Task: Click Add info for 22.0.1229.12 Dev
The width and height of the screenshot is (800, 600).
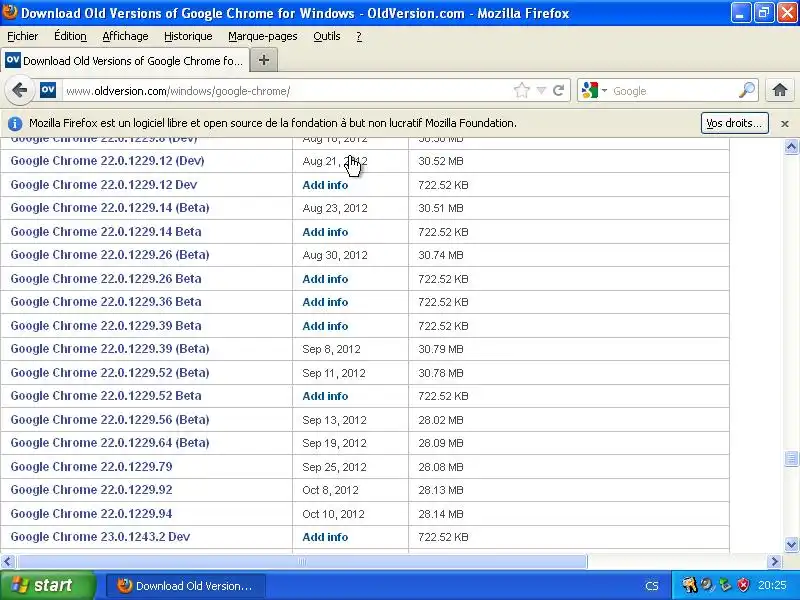Action: [x=325, y=185]
